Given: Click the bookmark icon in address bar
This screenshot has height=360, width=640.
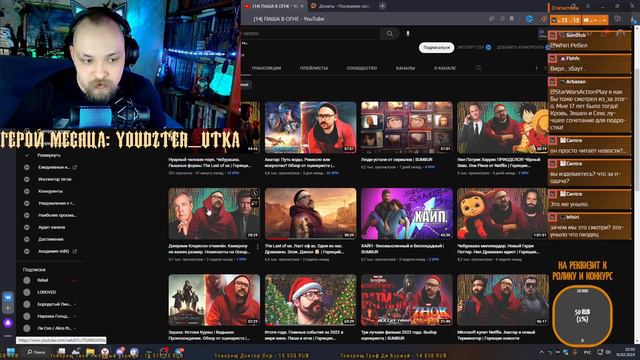Looking at the screenshot, I should click(x=512, y=19).
